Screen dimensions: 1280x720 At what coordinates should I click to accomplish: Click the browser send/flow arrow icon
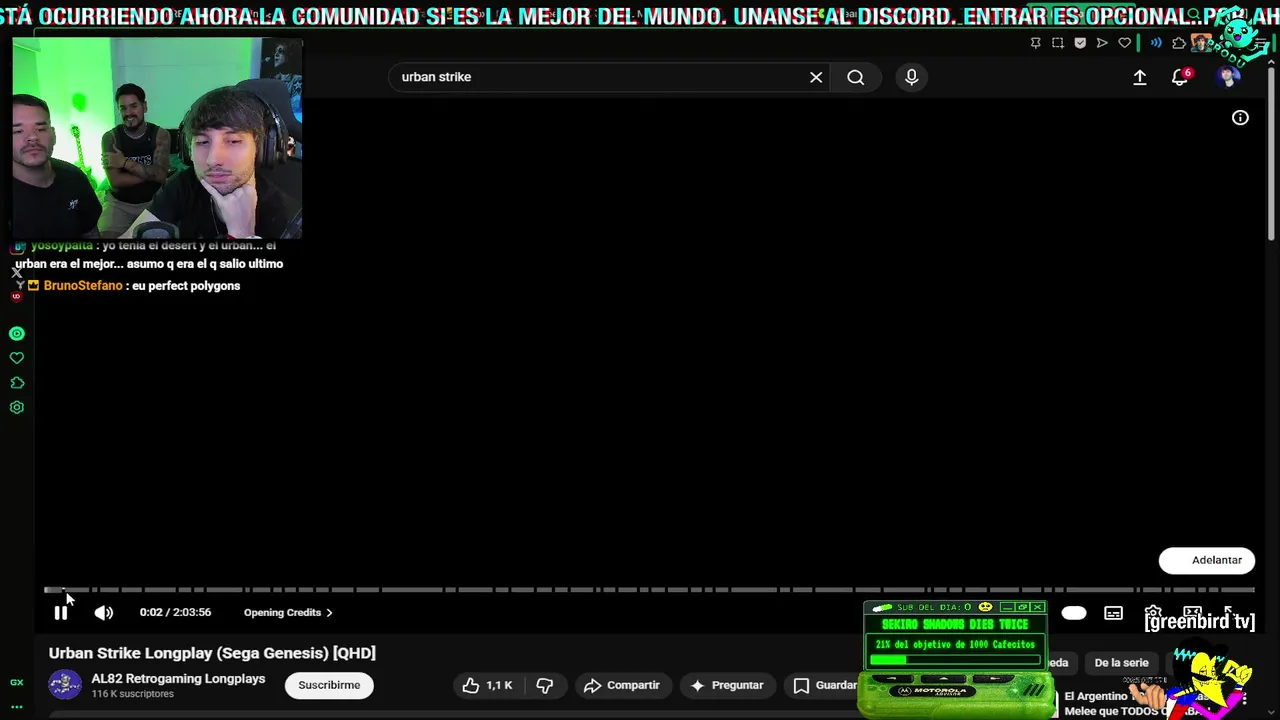tap(1102, 43)
